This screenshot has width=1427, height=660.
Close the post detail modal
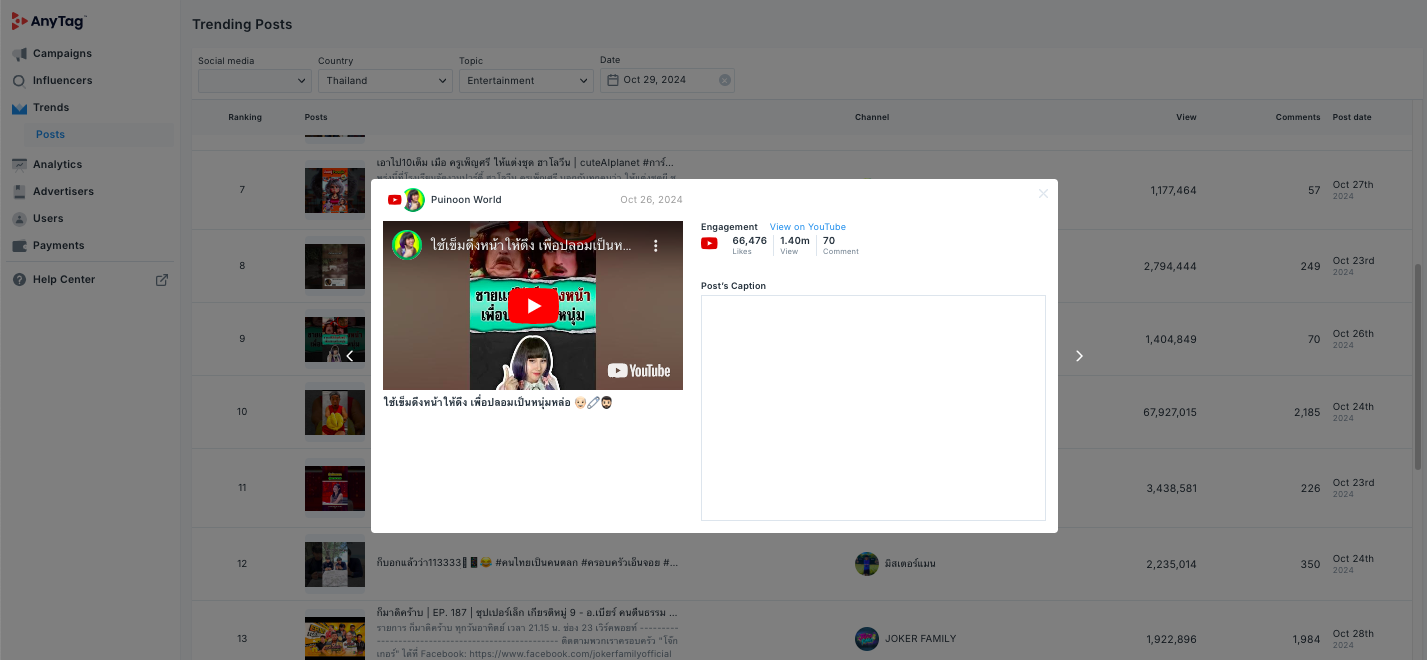[x=1043, y=194]
